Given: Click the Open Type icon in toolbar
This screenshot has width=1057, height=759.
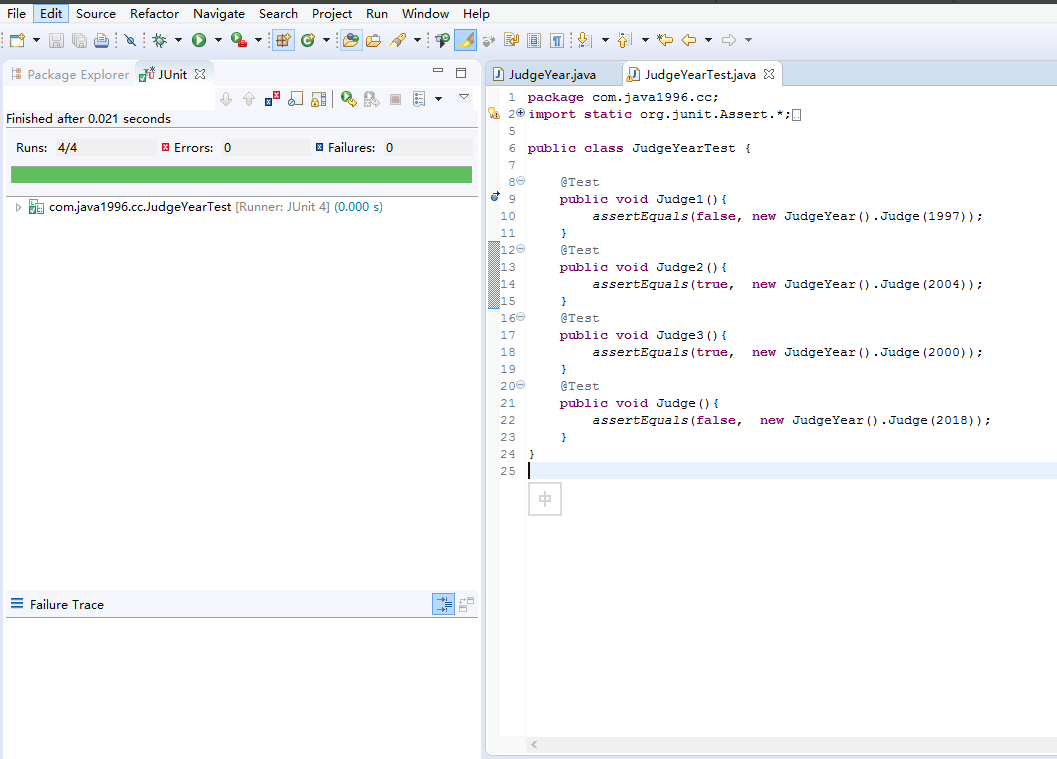Looking at the screenshot, I should click(349, 40).
